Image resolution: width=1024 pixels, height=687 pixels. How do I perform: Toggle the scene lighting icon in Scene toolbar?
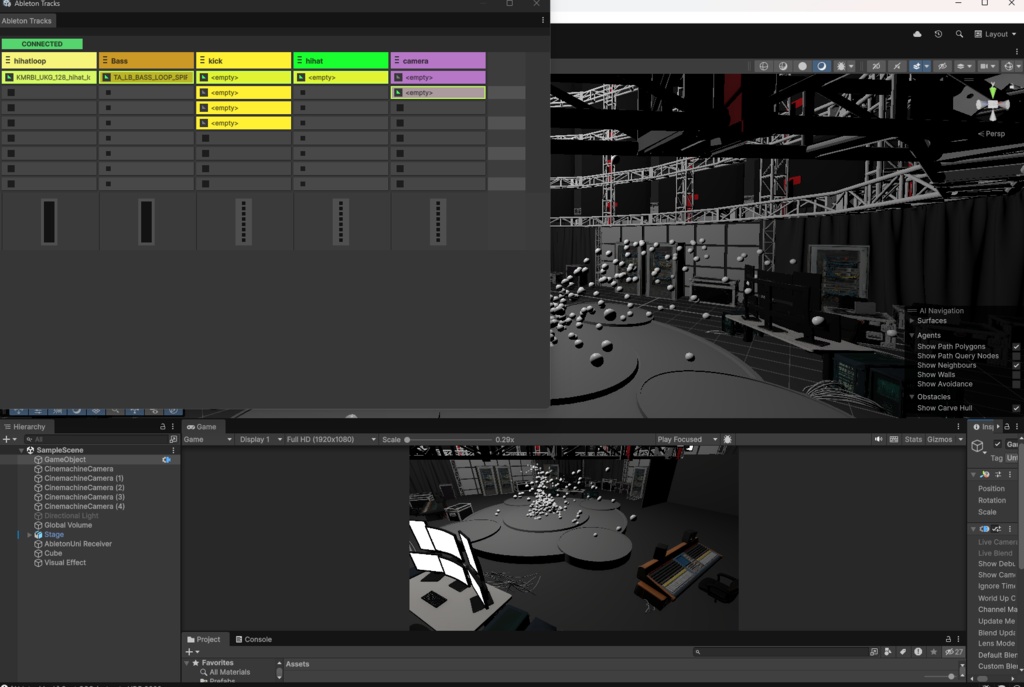coord(822,66)
